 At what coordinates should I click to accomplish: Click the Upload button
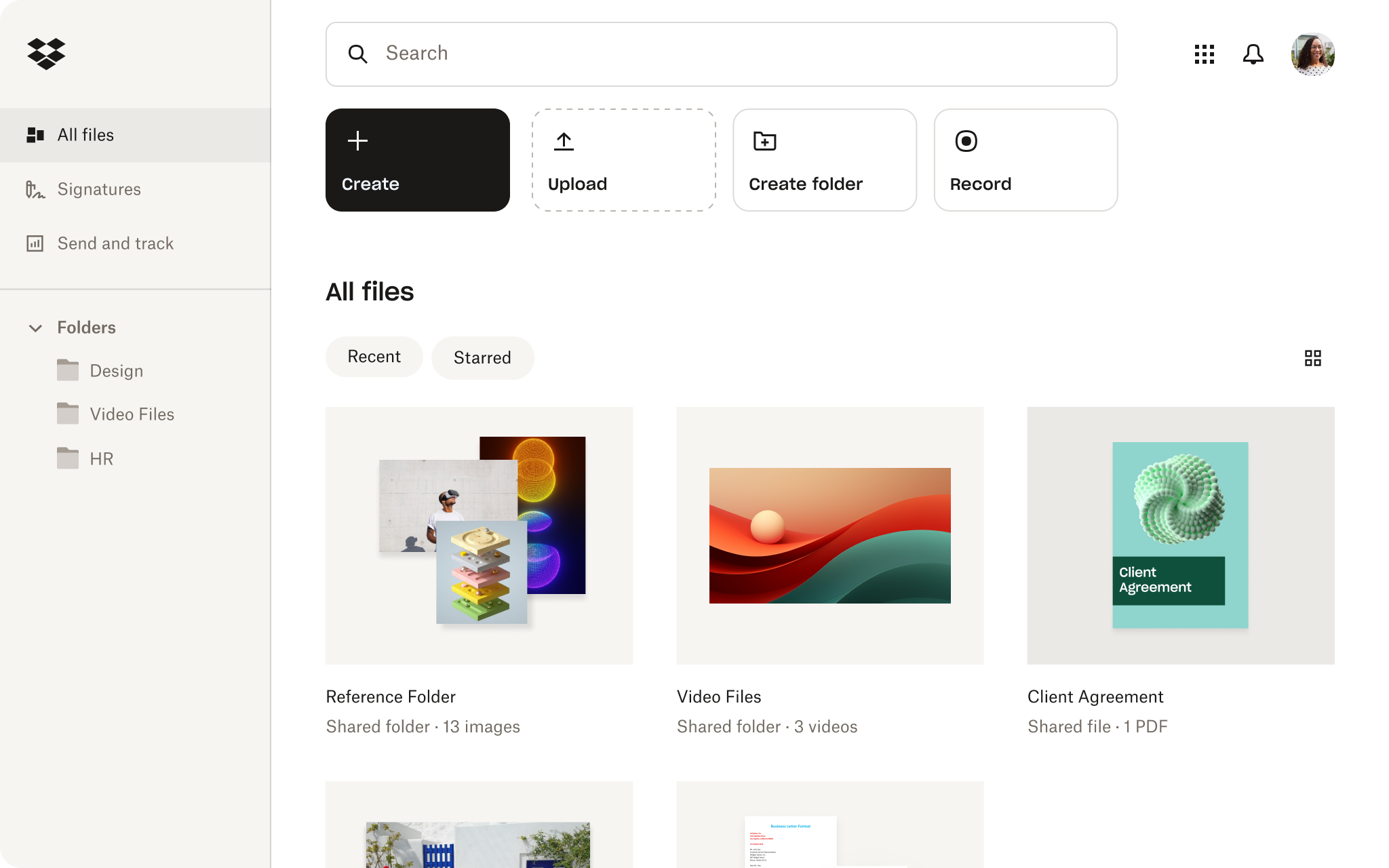[x=623, y=159]
